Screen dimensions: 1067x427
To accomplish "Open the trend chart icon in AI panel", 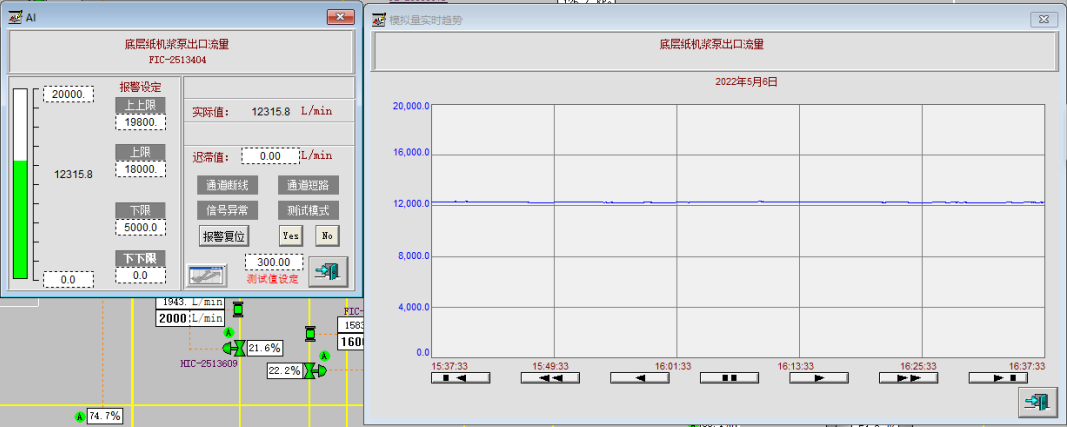I will [207, 274].
